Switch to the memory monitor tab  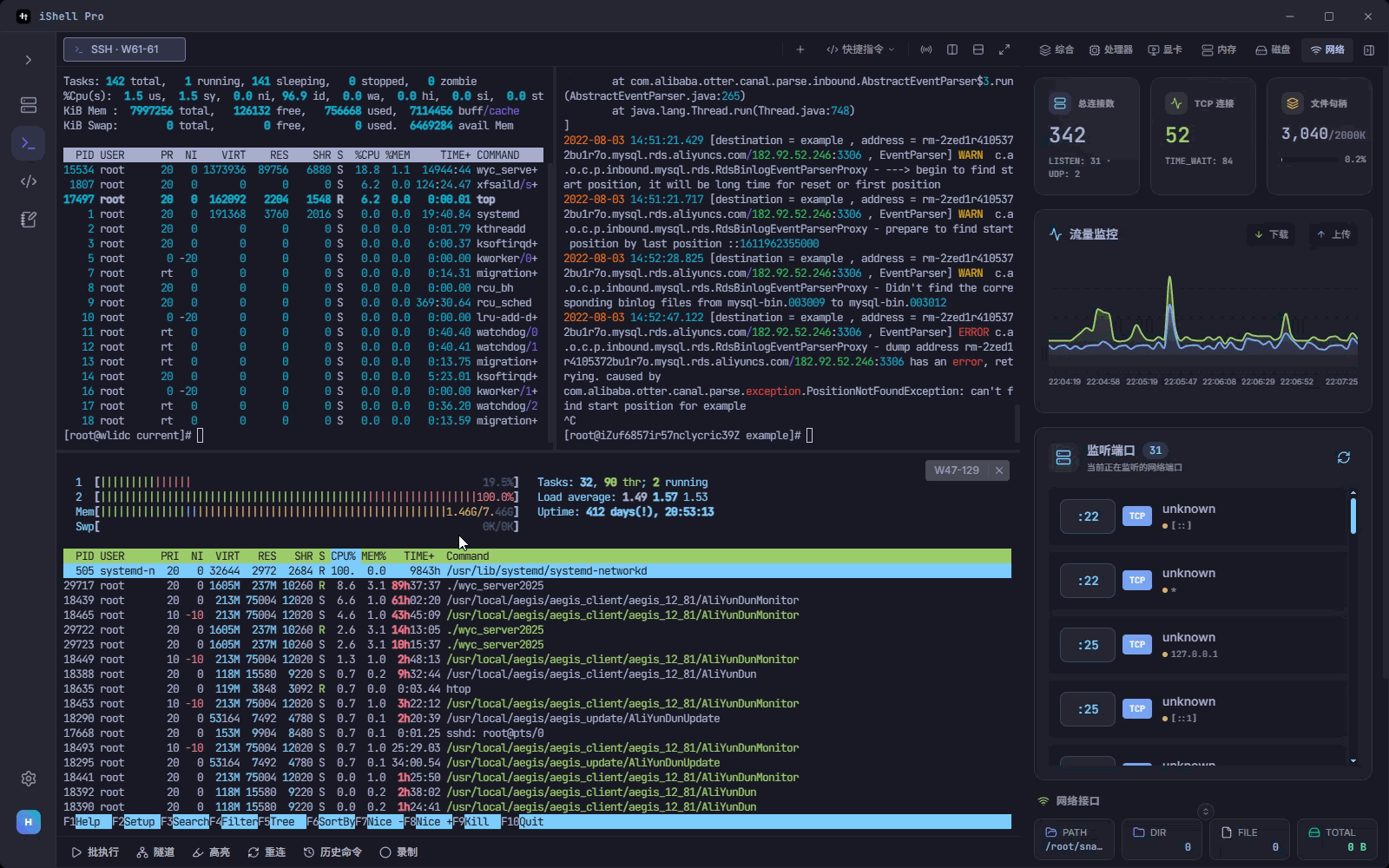[1219, 49]
